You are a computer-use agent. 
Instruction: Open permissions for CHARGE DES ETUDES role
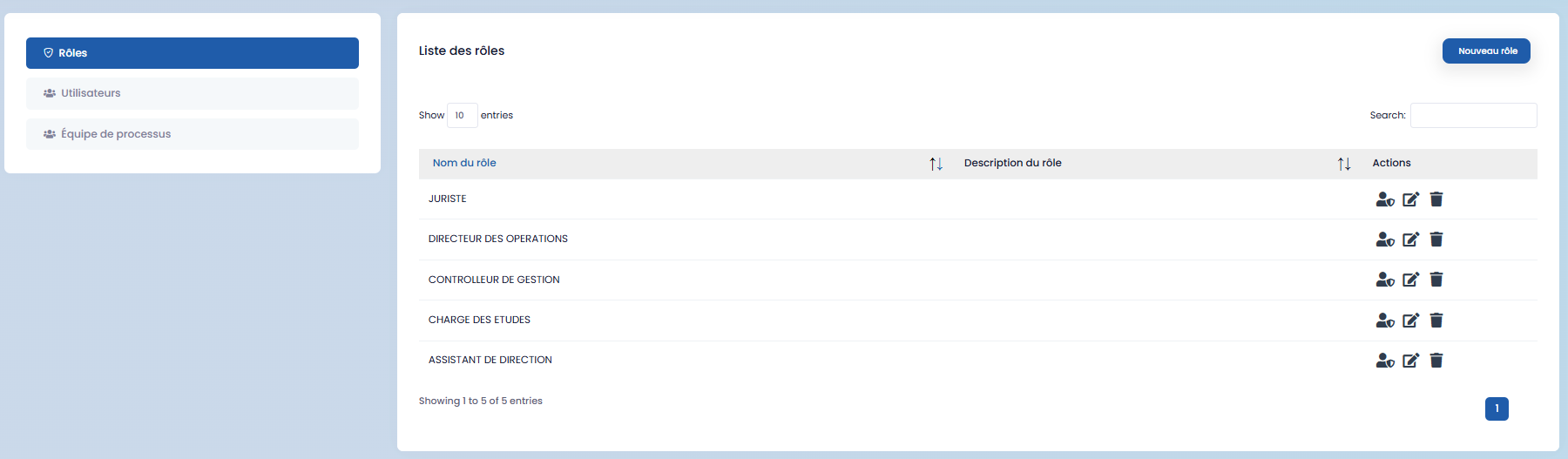pyautogui.click(x=1384, y=321)
